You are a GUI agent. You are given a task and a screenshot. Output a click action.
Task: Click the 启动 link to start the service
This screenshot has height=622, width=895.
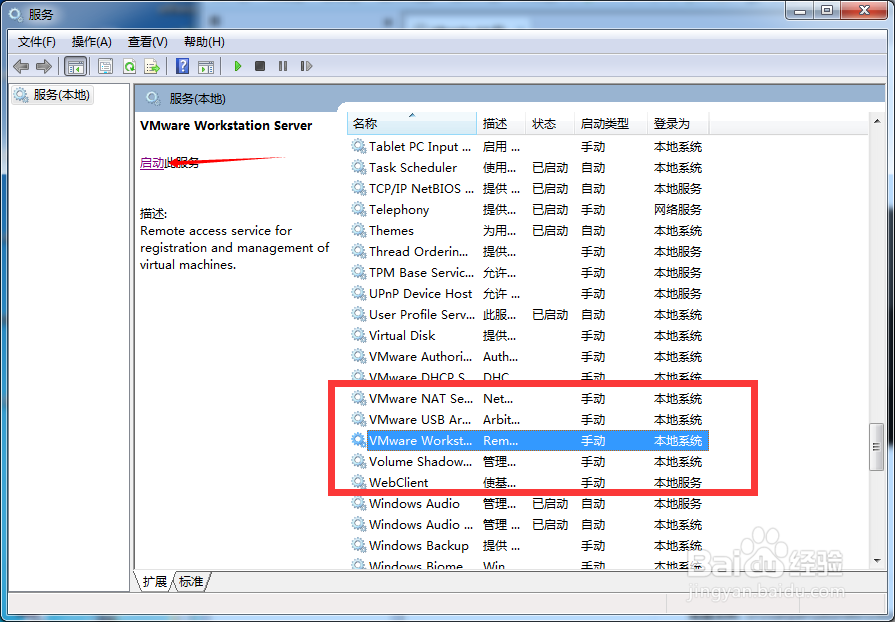152,163
